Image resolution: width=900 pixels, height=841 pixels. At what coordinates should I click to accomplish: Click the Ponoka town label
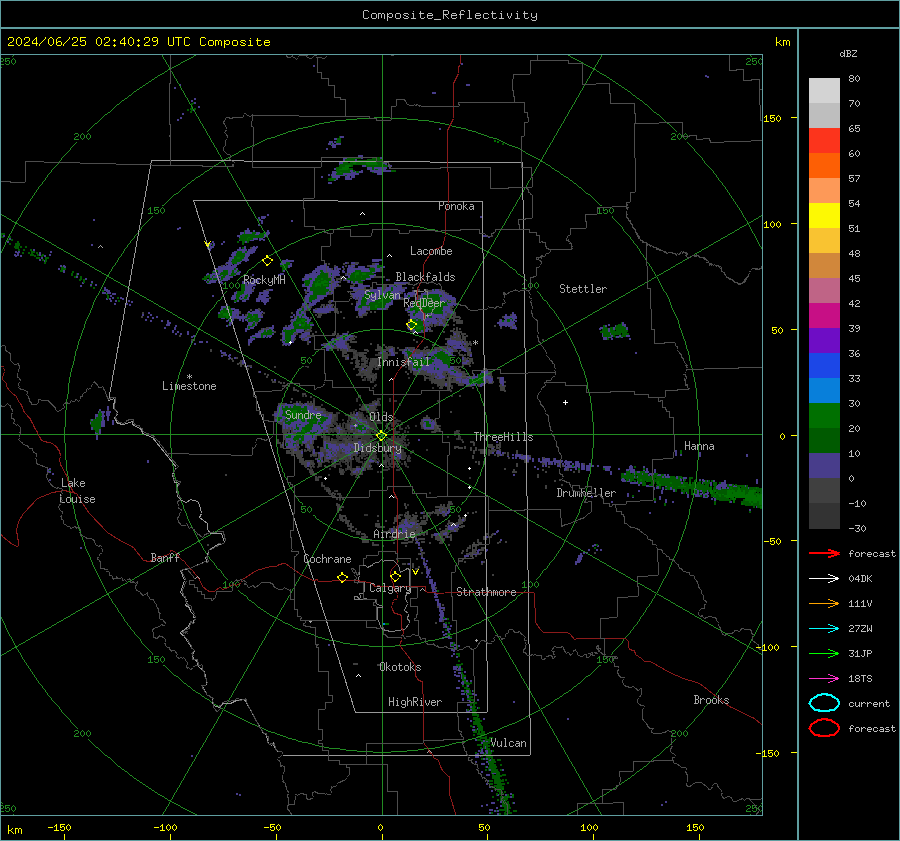(456, 206)
